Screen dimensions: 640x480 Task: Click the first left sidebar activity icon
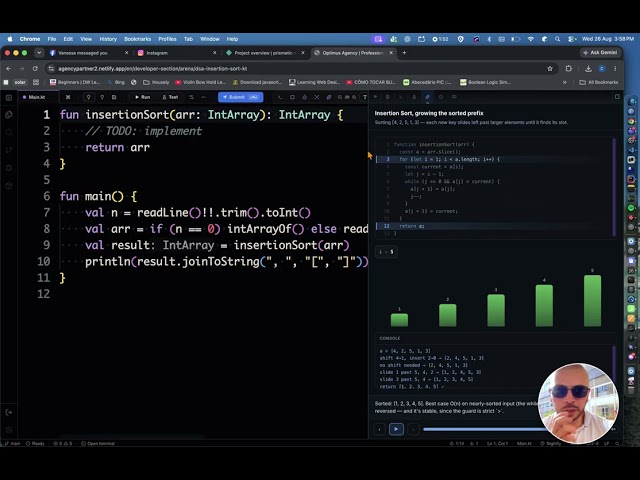(9, 115)
